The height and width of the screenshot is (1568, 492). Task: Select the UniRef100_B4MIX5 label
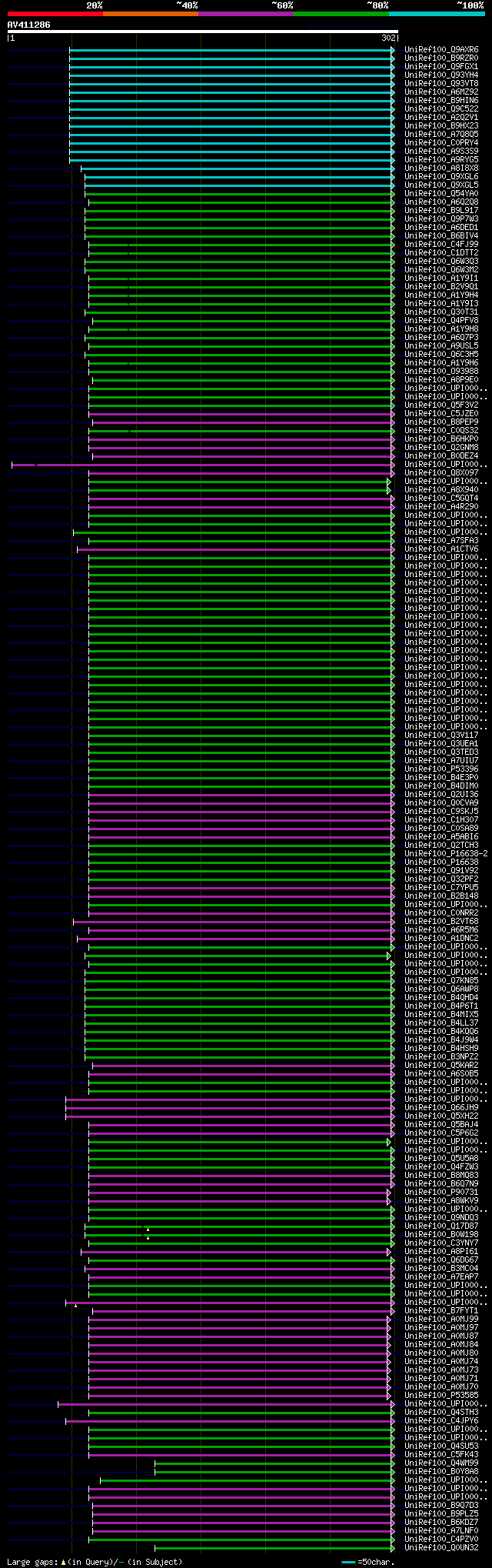[441, 1014]
